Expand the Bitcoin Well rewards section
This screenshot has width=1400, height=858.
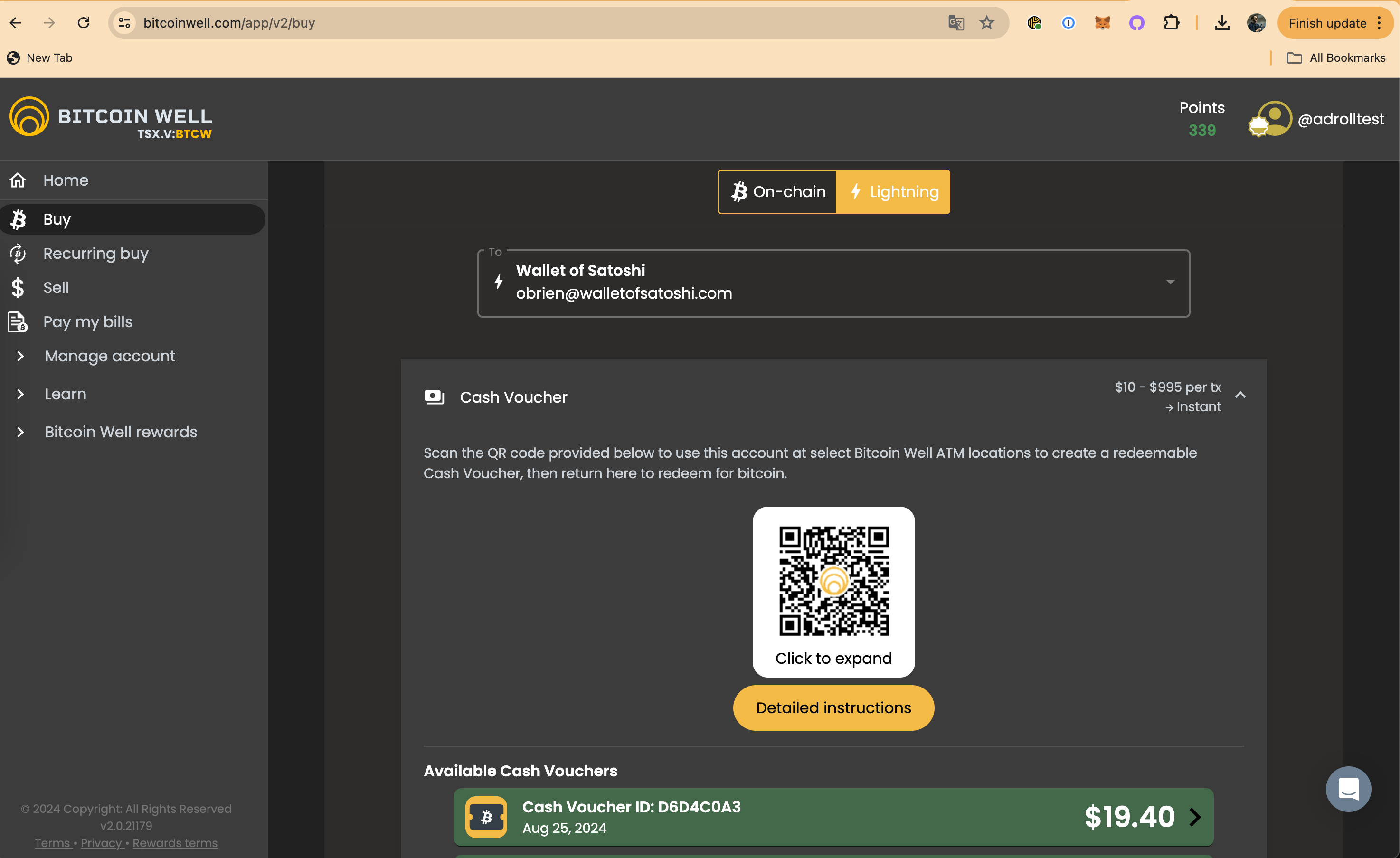(133, 432)
